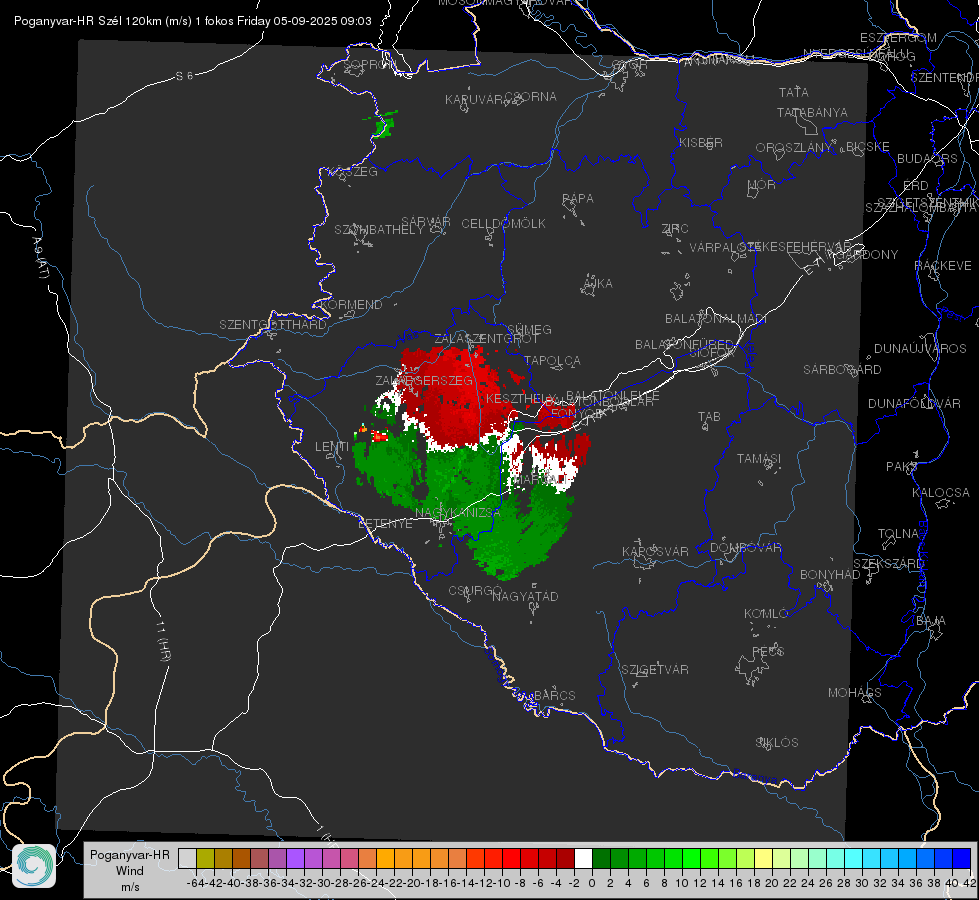Select the TAPOLCA town label
This screenshot has height=900, width=979.
pos(553,360)
